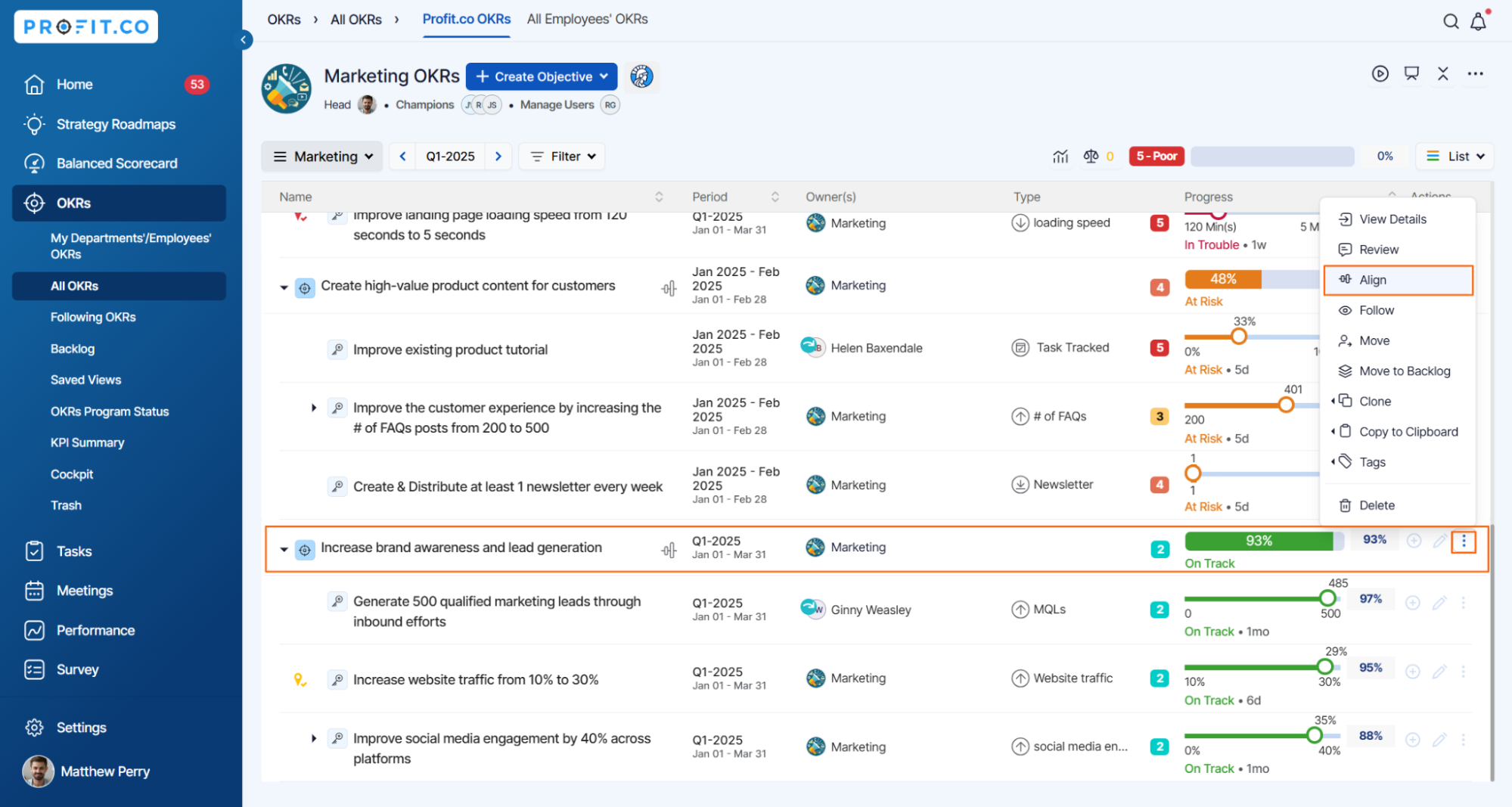Click the chart insights icon near score
Screen dimensions: 1512x807
[x=1060, y=157]
